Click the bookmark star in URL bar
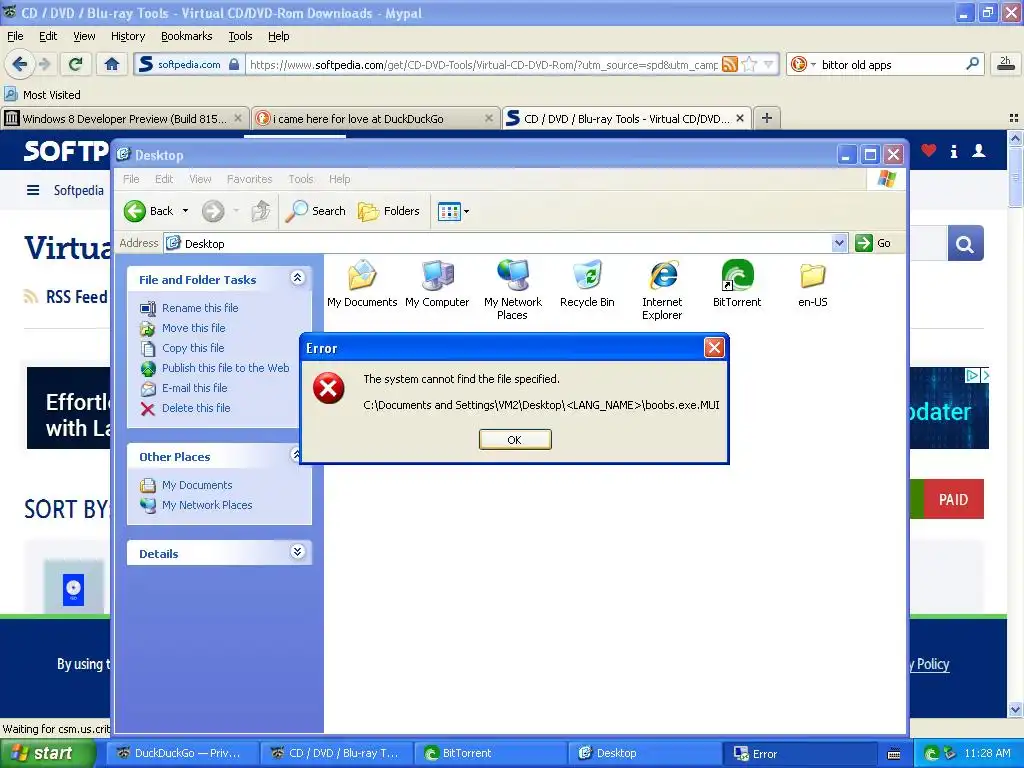1024x768 pixels. pyautogui.click(x=750, y=64)
